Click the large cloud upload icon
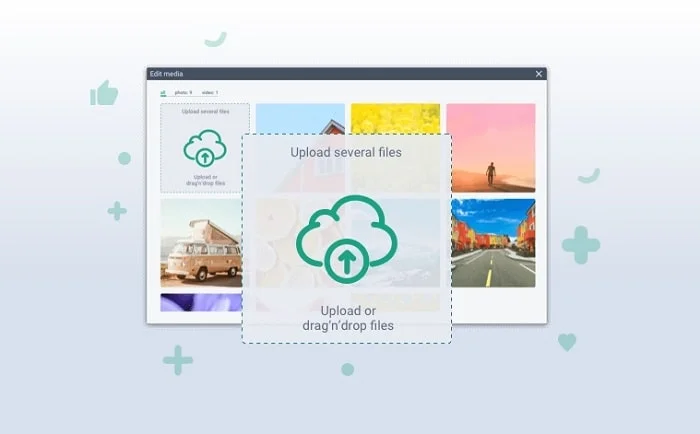Screen dimensions: 700x434 [346, 240]
